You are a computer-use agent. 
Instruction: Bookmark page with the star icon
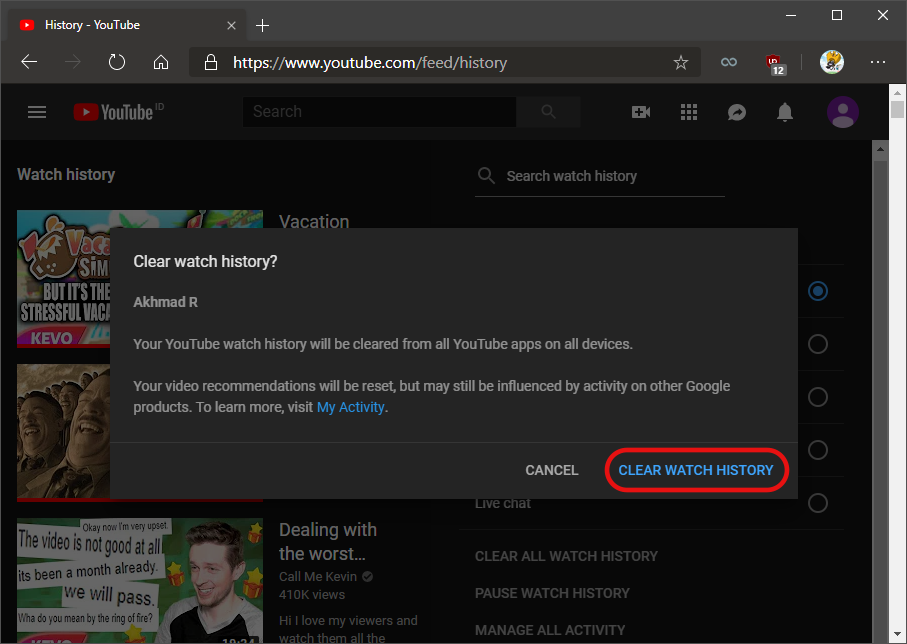pyautogui.click(x=681, y=62)
